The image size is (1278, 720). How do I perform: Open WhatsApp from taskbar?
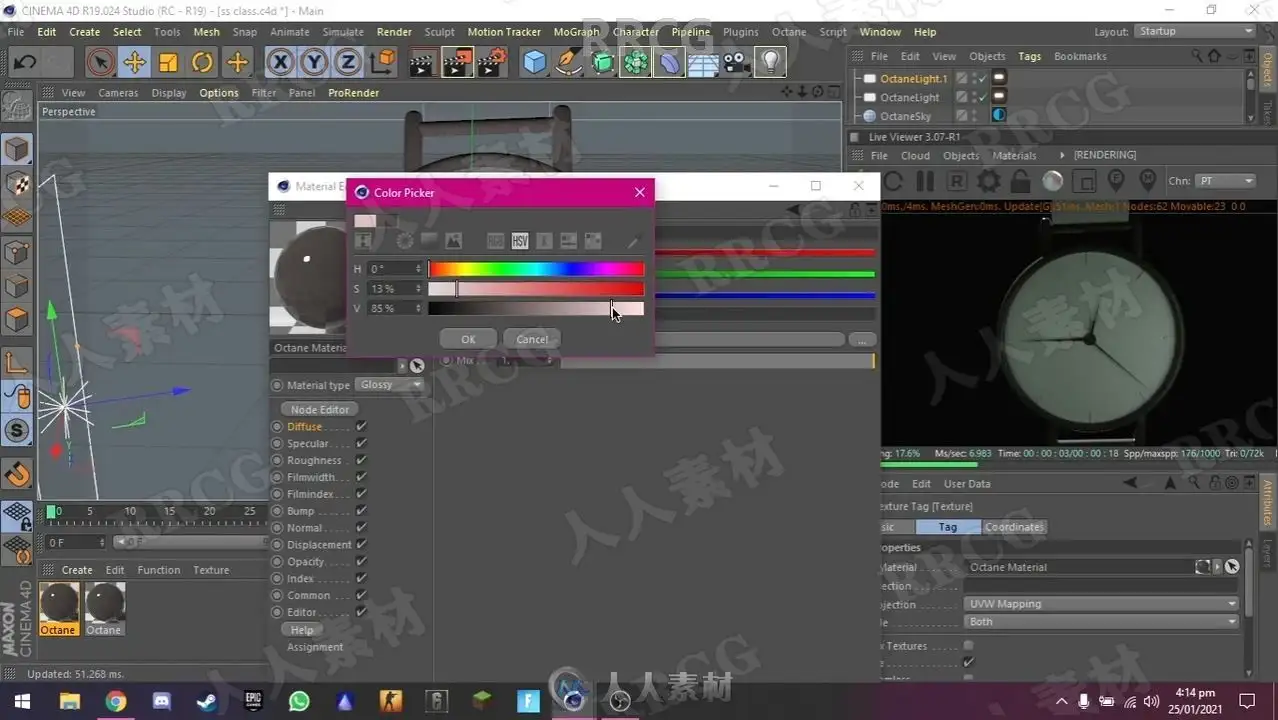[299, 701]
